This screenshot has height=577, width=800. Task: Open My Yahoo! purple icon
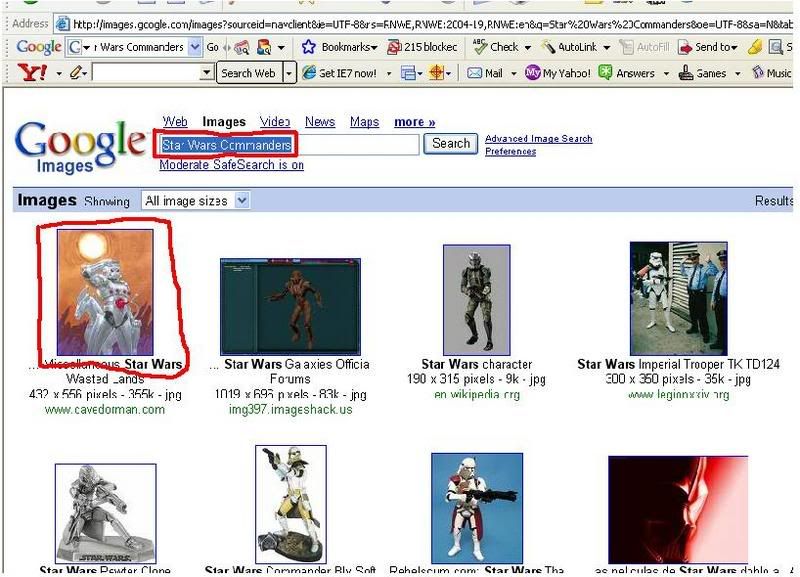(532, 73)
